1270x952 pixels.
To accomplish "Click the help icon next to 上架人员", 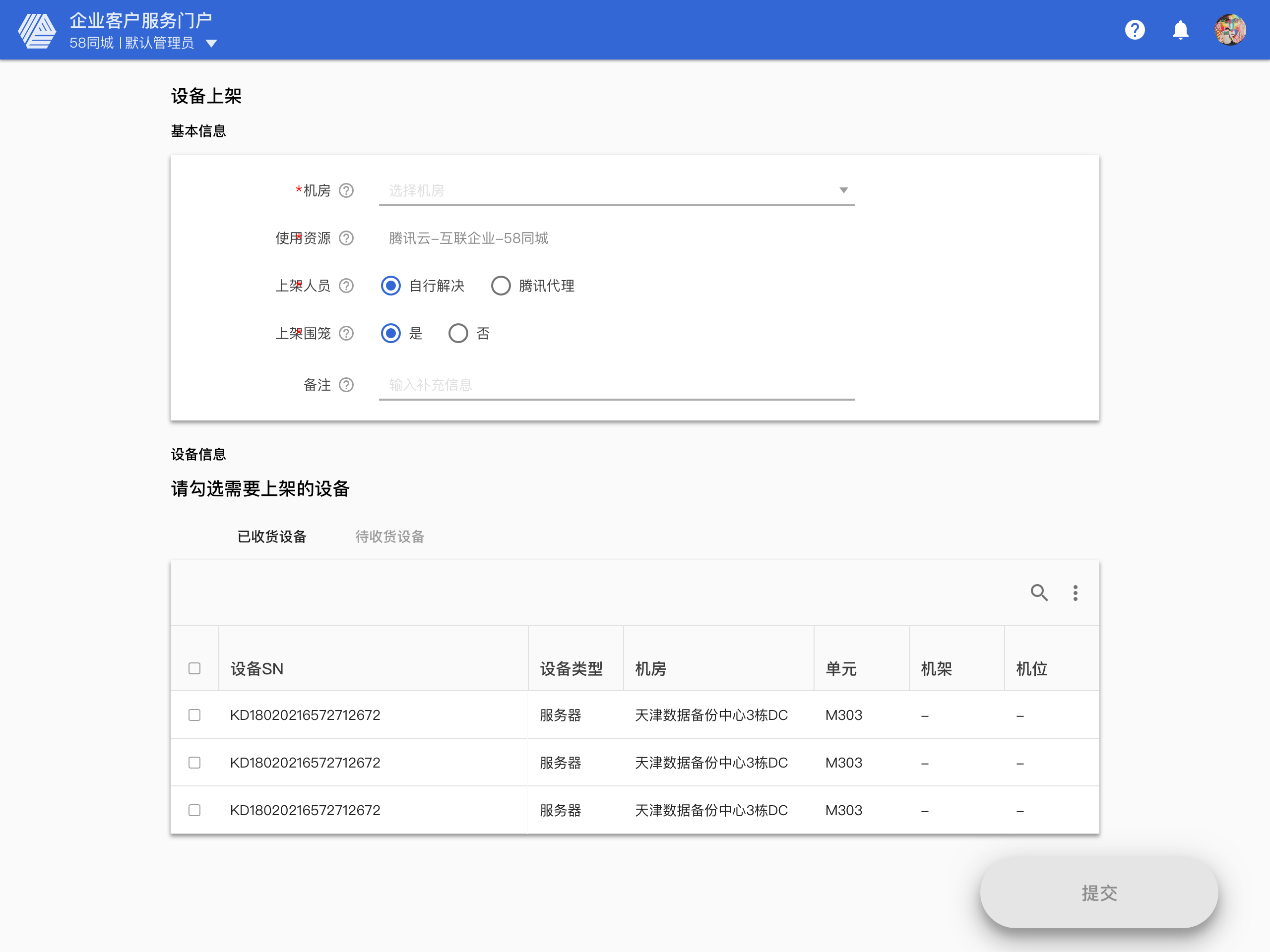I will pyautogui.click(x=346, y=286).
